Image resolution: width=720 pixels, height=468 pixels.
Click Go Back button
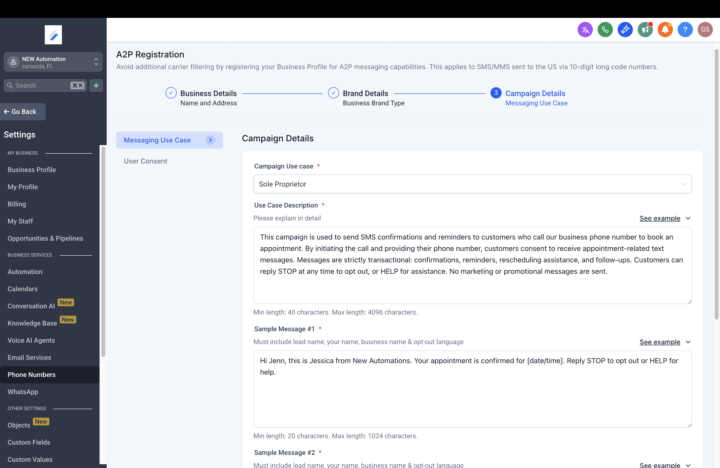(x=22, y=112)
